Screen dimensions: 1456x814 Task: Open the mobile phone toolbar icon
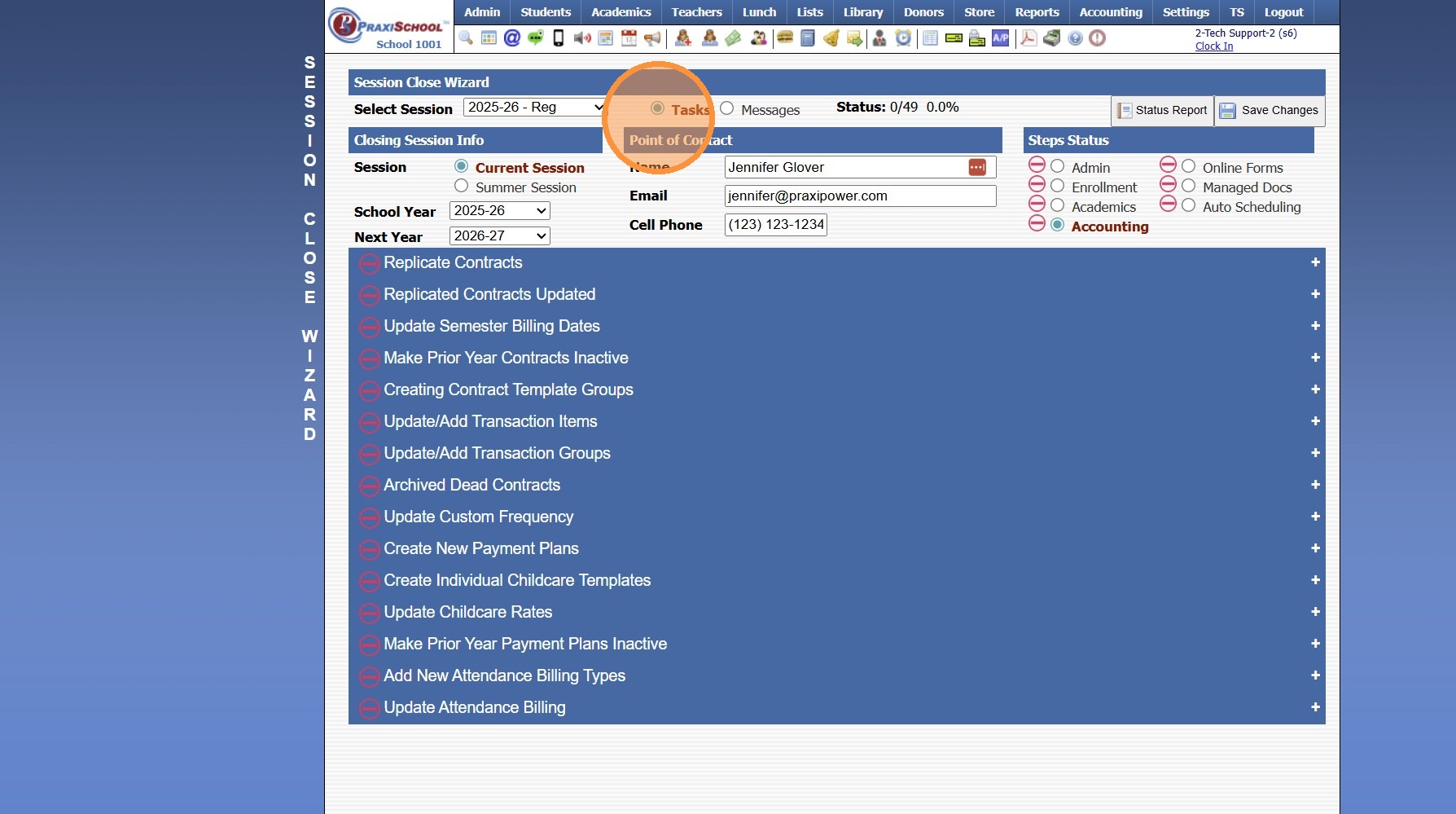click(x=559, y=38)
